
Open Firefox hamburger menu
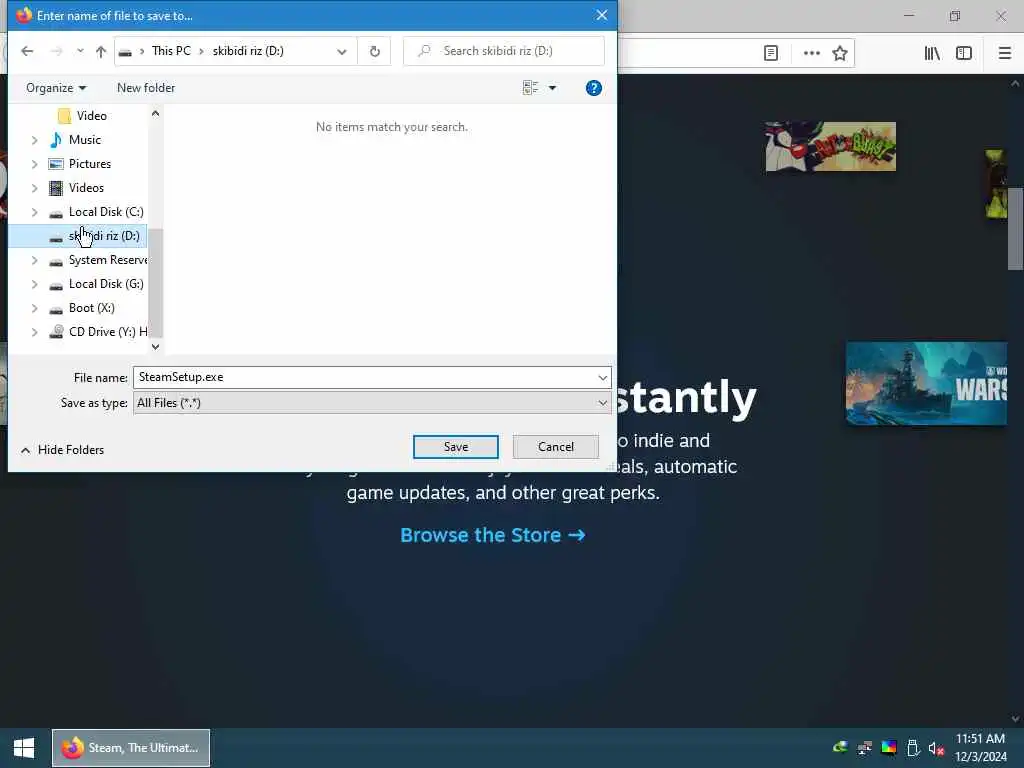click(x=1005, y=54)
